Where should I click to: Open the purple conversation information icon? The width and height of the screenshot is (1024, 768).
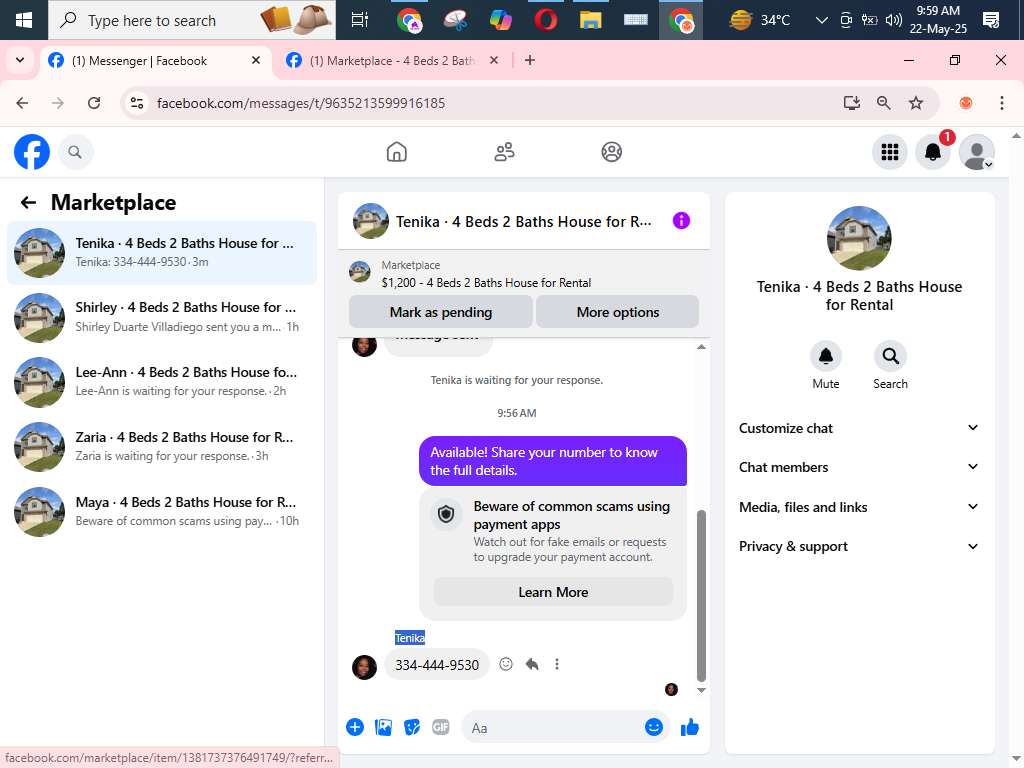pos(680,221)
